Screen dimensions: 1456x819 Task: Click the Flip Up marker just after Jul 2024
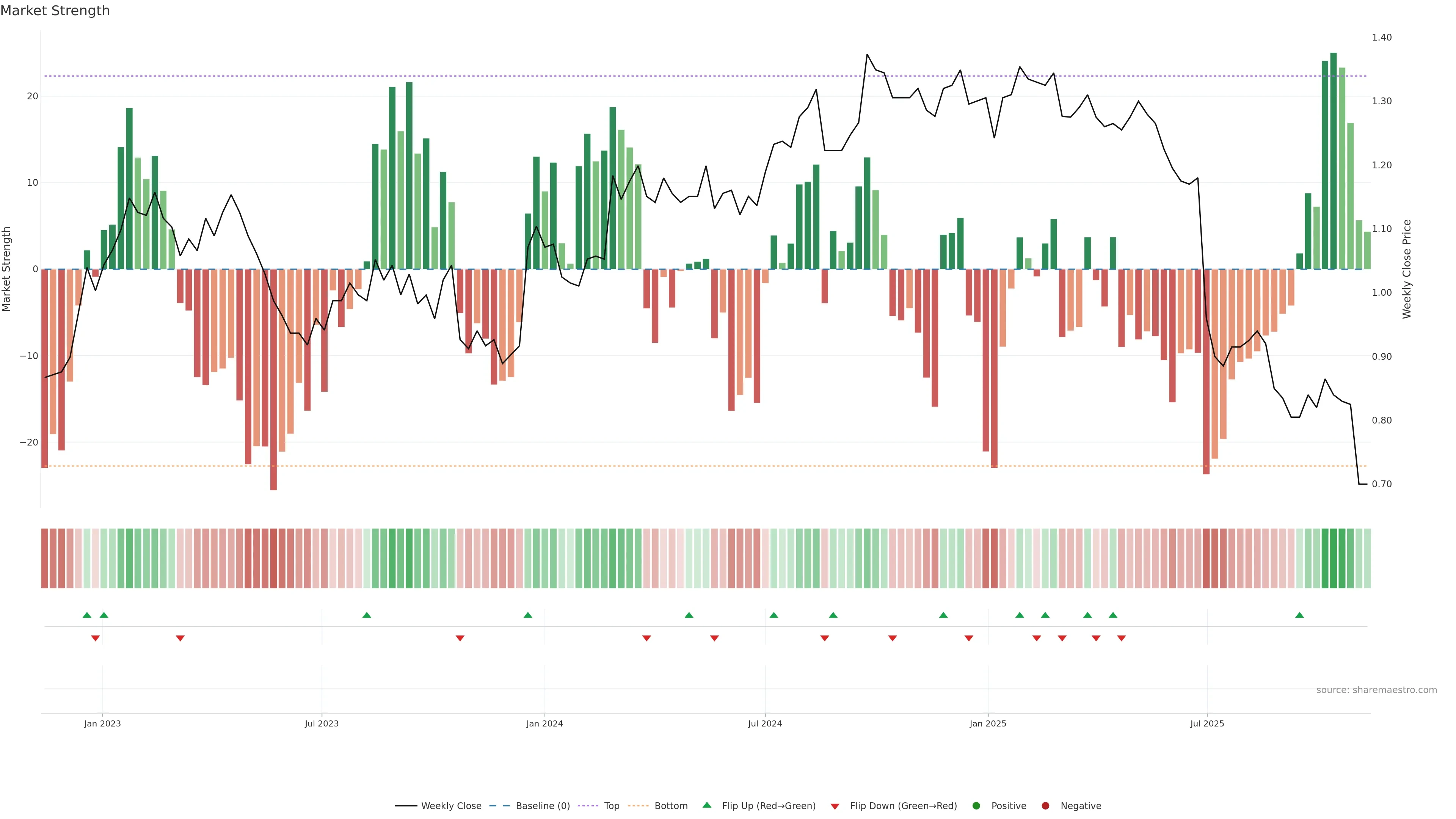[x=774, y=615]
